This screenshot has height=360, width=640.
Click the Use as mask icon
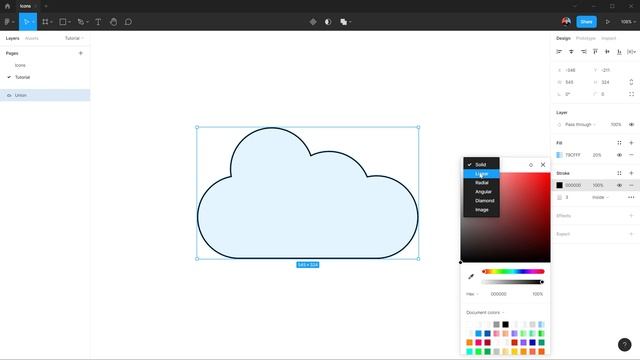coord(328,22)
